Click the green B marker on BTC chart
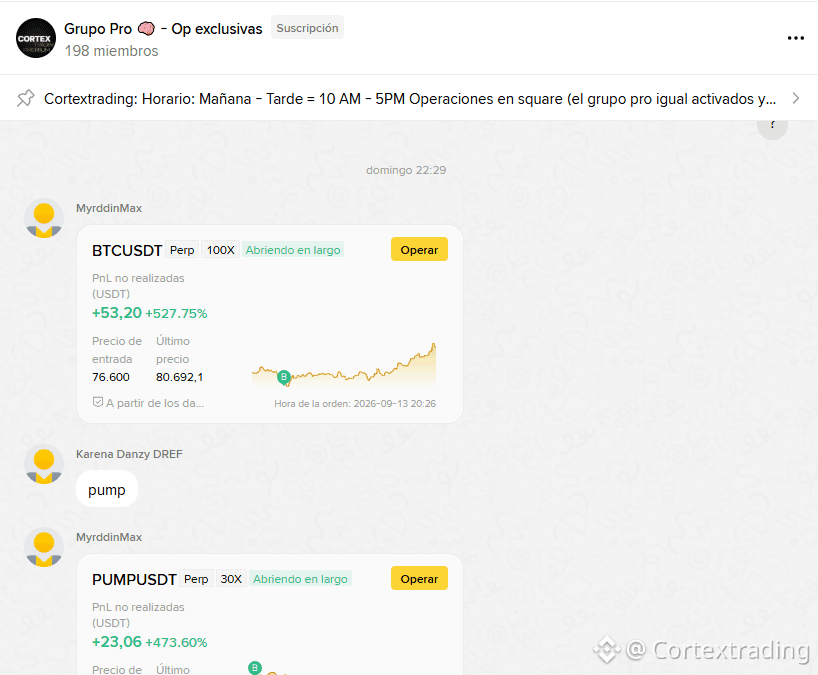818x675 pixels. (x=284, y=377)
